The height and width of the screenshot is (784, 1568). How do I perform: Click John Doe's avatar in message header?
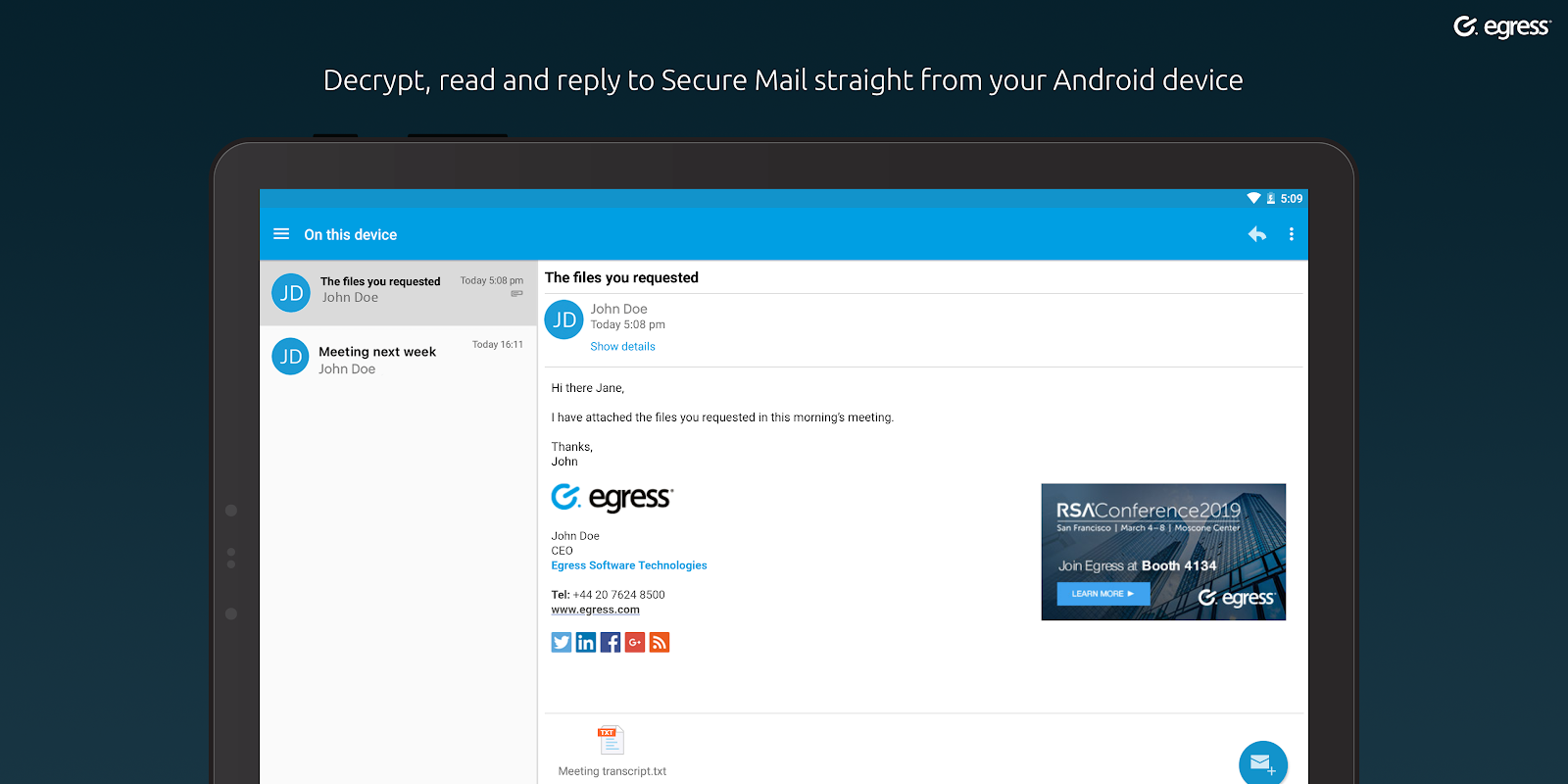564,319
